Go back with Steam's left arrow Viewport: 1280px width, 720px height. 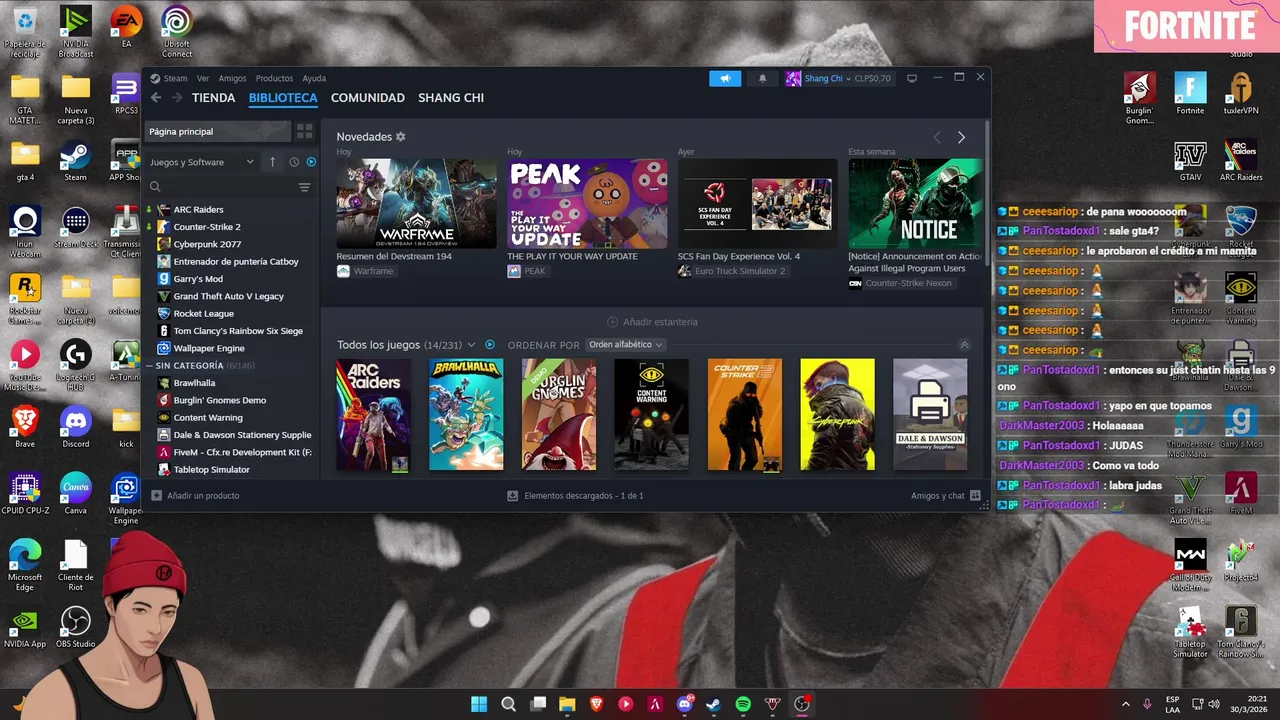tap(156, 98)
